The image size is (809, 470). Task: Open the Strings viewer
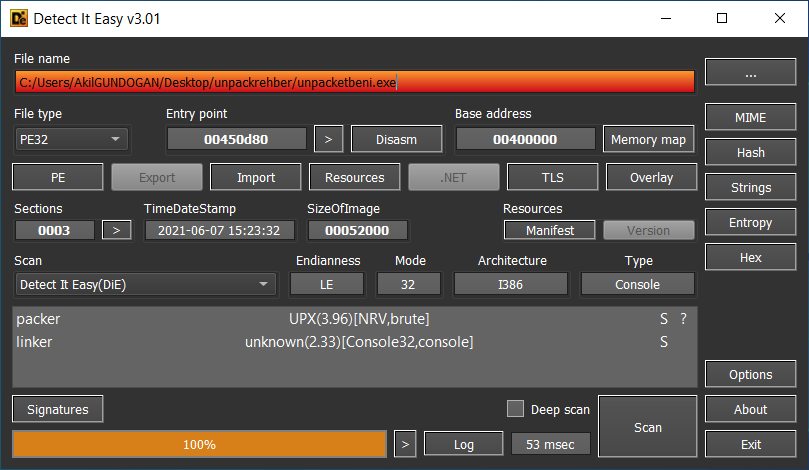point(750,187)
